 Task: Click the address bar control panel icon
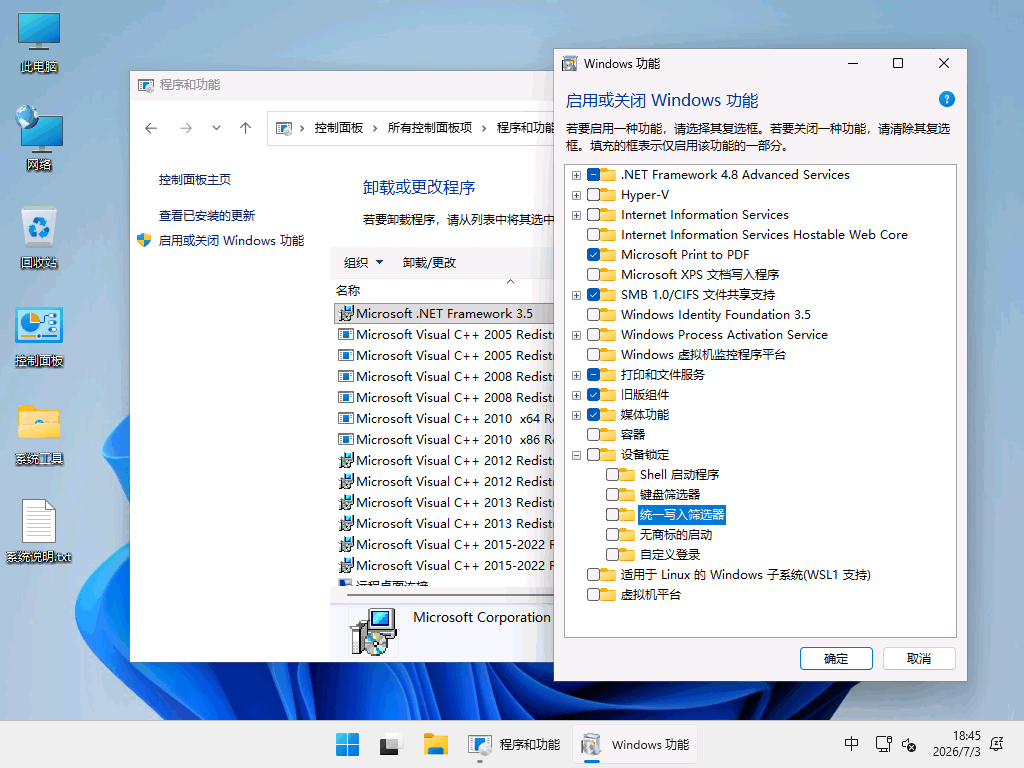click(283, 129)
